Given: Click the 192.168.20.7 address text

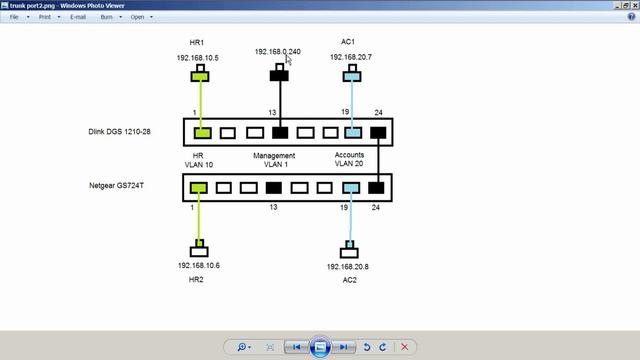Looking at the screenshot, I should pyautogui.click(x=351, y=57).
